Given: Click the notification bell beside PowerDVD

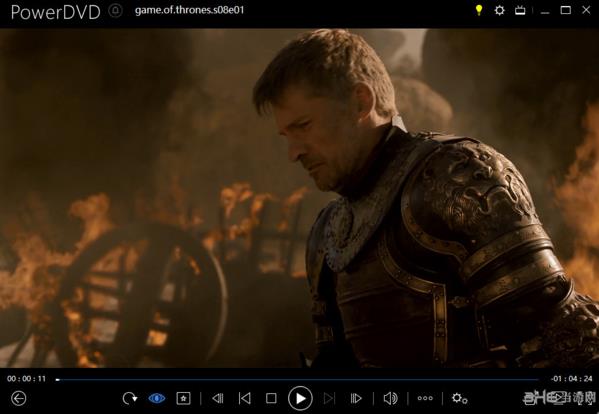Looking at the screenshot, I should pyautogui.click(x=115, y=11).
